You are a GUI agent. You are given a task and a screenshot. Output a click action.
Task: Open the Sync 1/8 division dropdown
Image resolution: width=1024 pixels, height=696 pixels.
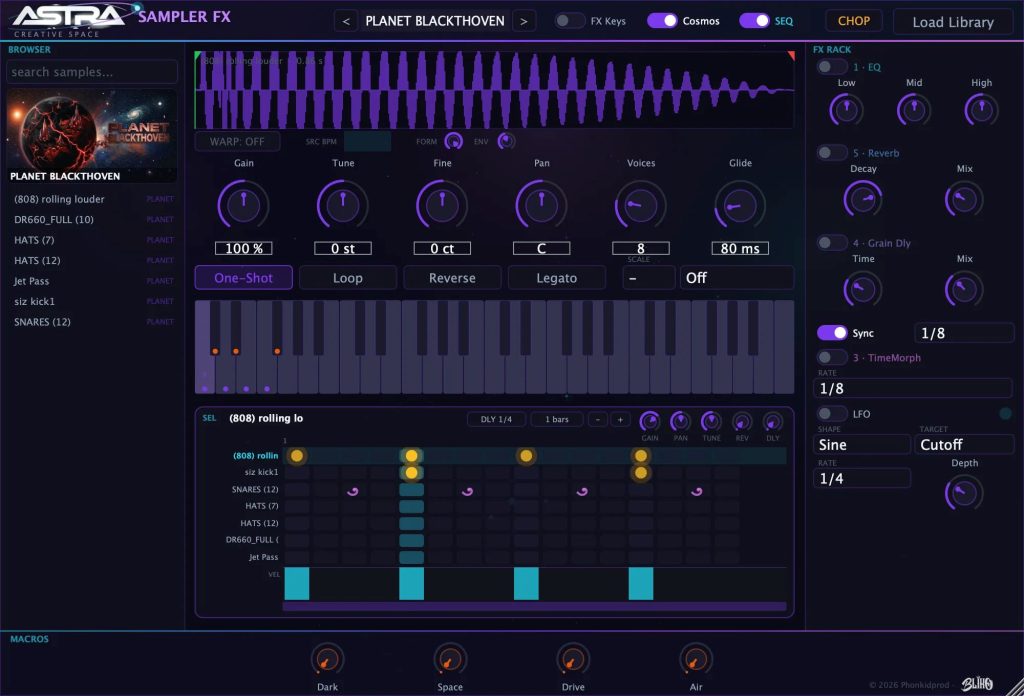(x=964, y=333)
